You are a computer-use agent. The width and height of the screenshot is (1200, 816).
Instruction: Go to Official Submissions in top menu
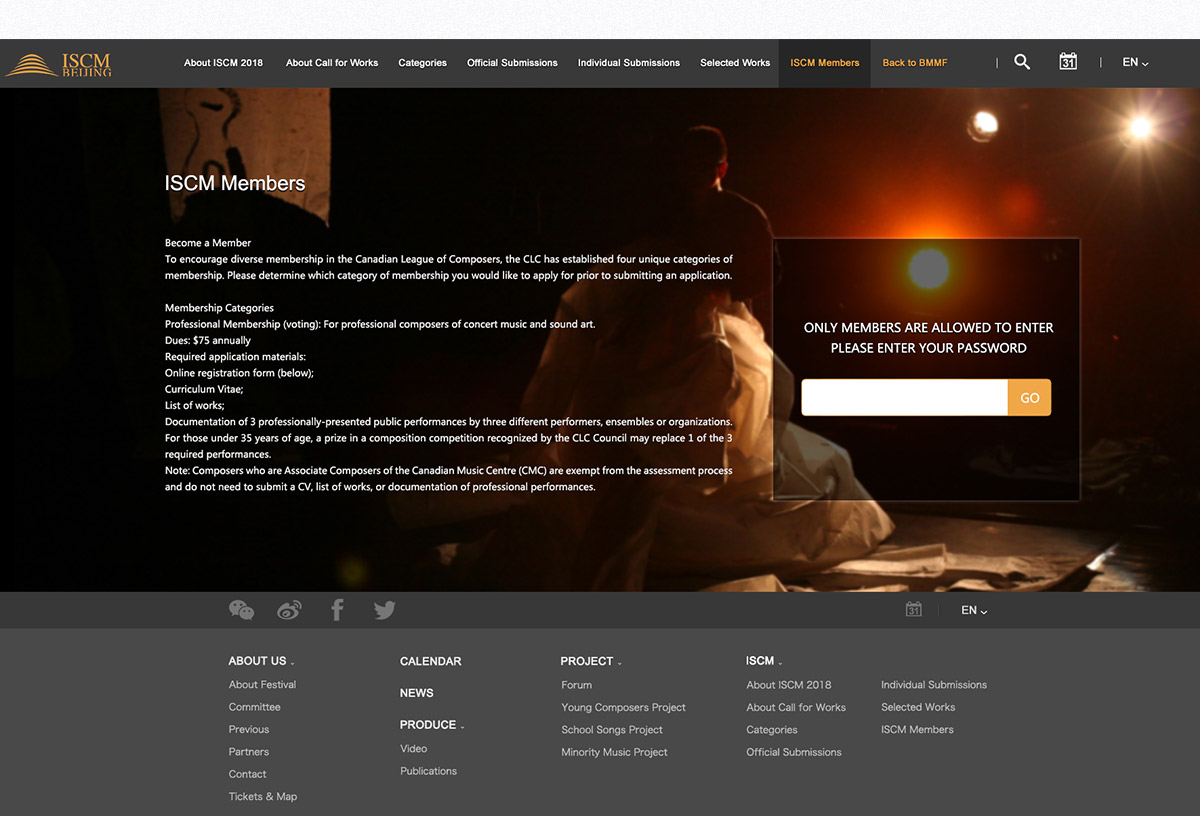[x=512, y=63]
